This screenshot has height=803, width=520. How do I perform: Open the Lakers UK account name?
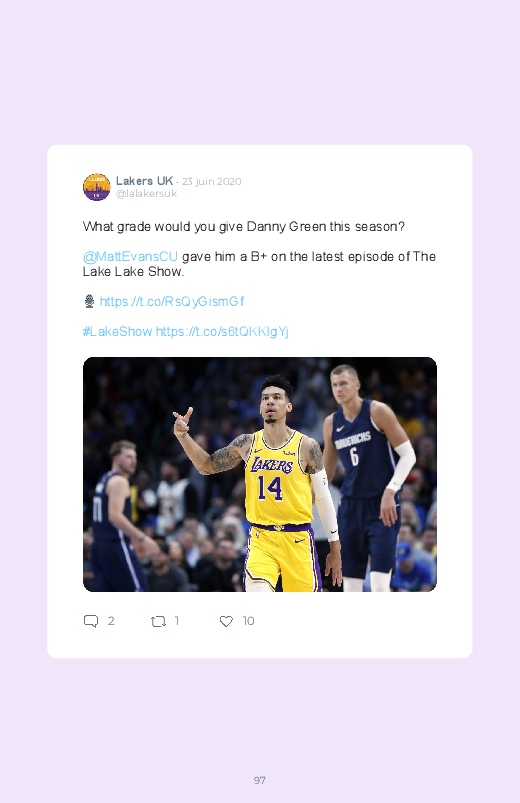coord(144,181)
